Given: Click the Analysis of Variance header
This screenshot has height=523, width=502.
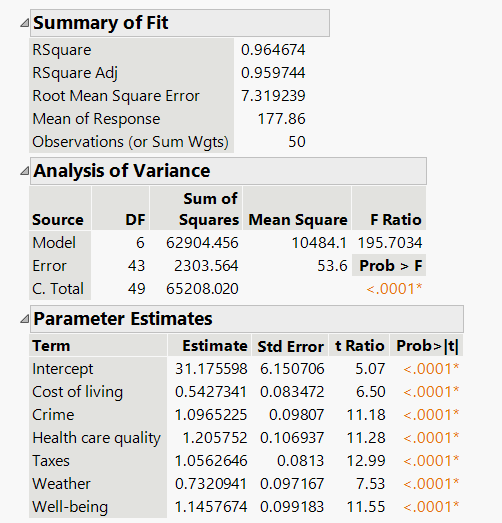Looking at the screenshot, I should tap(228, 171).
